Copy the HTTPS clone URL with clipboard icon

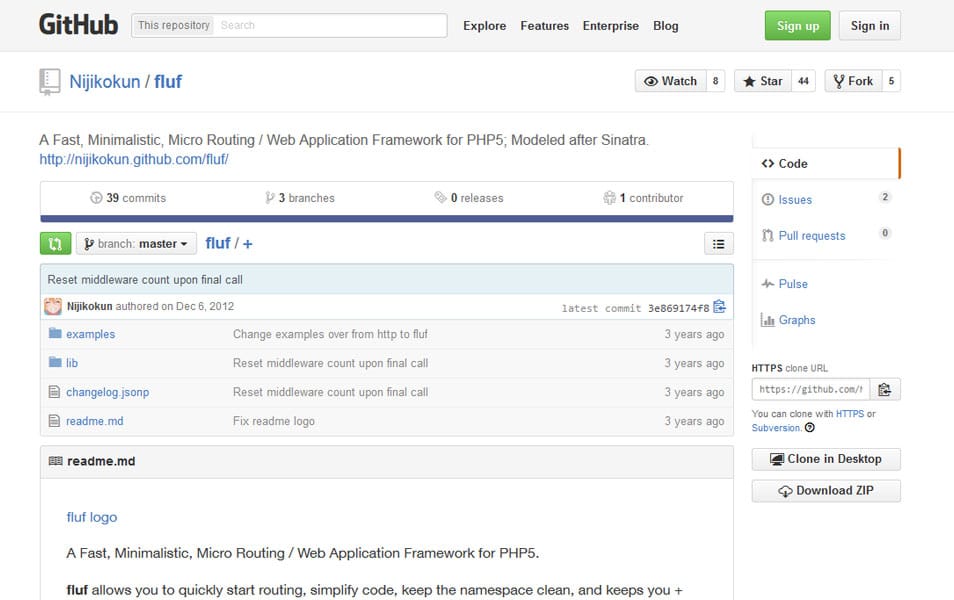click(x=885, y=389)
